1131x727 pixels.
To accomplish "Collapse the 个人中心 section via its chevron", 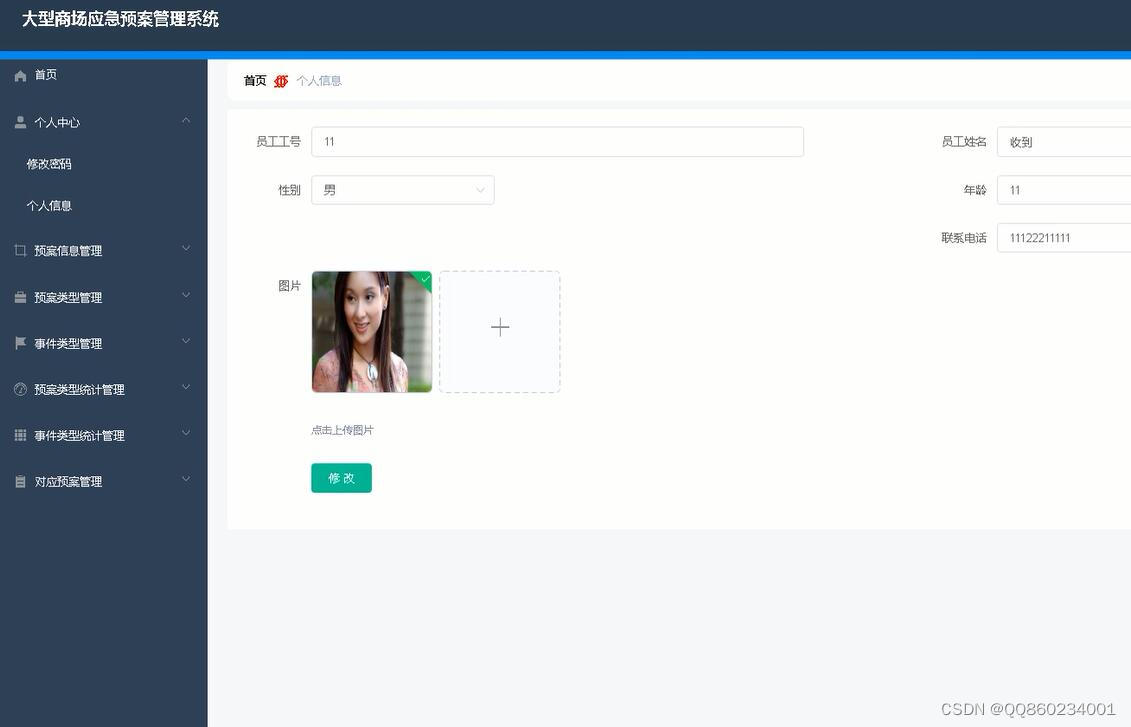I will pyautogui.click(x=186, y=120).
